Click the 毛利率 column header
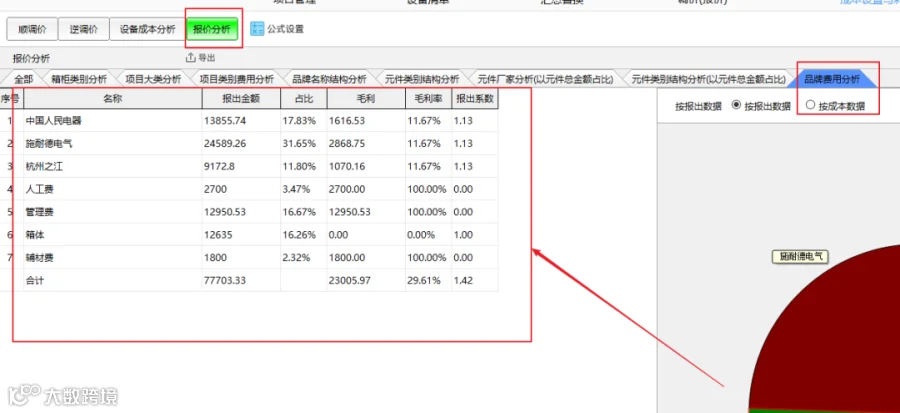 click(x=428, y=99)
